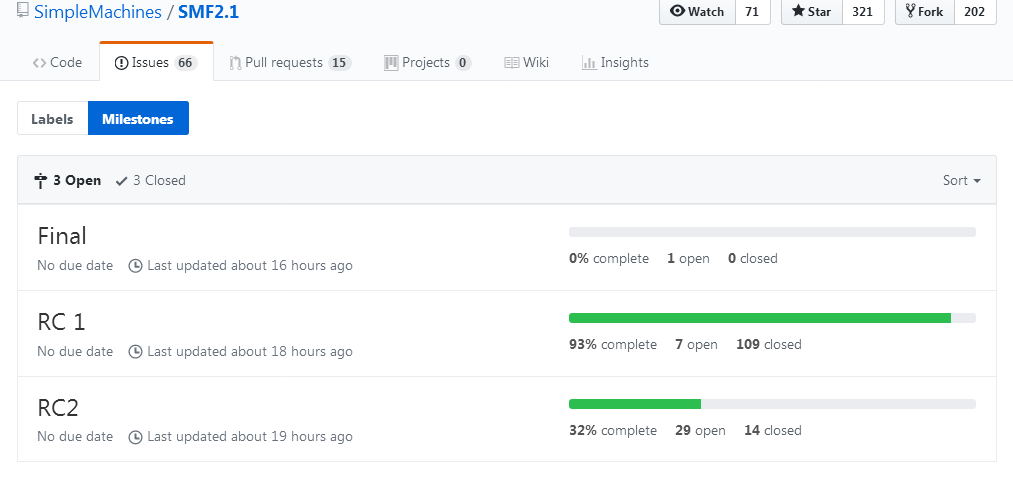Click '93% complete' text
The width and height of the screenshot is (1013, 492).
click(x=612, y=344)
